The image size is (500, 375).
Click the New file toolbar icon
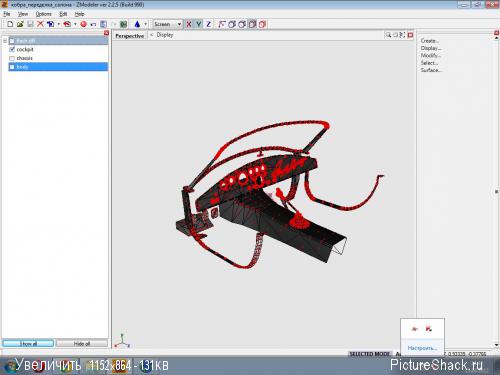click(x=10, y=24)
